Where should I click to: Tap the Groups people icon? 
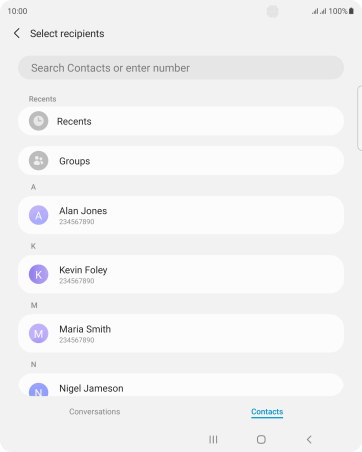[39, 161]
